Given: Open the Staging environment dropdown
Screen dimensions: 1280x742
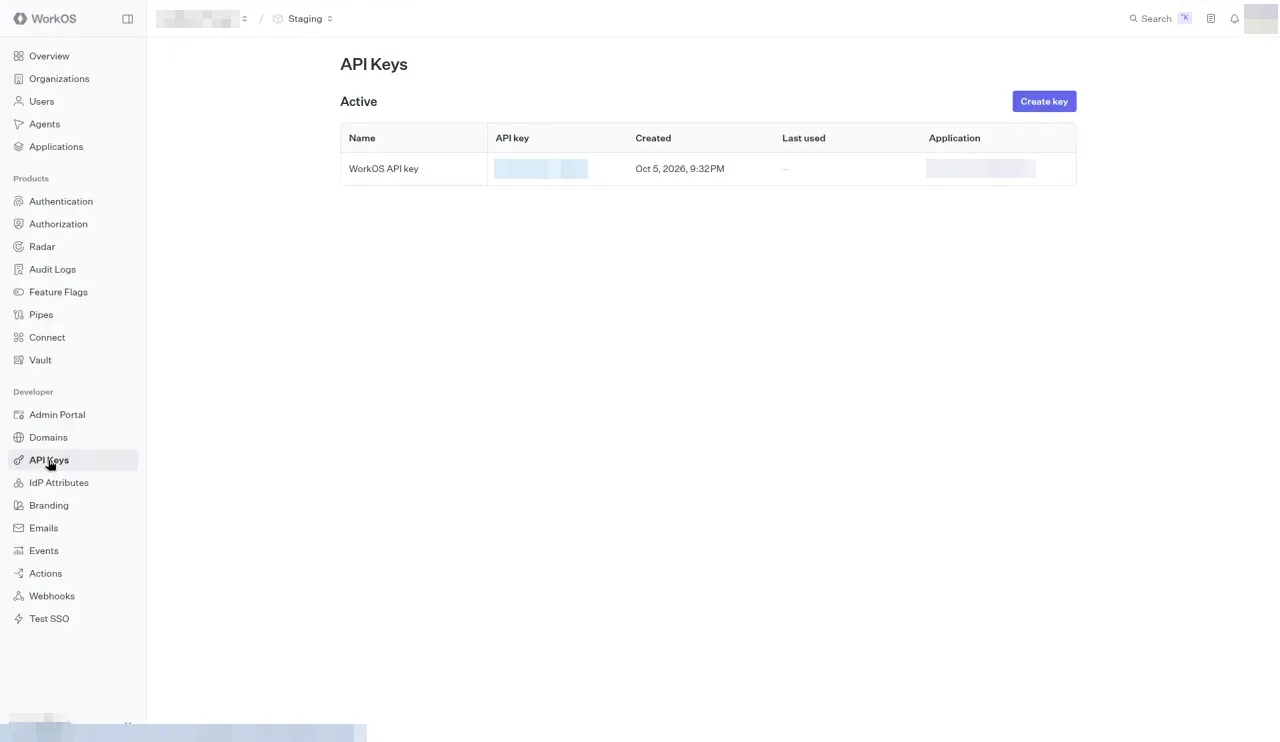Looking at the screenshot, I should (303, 19).
